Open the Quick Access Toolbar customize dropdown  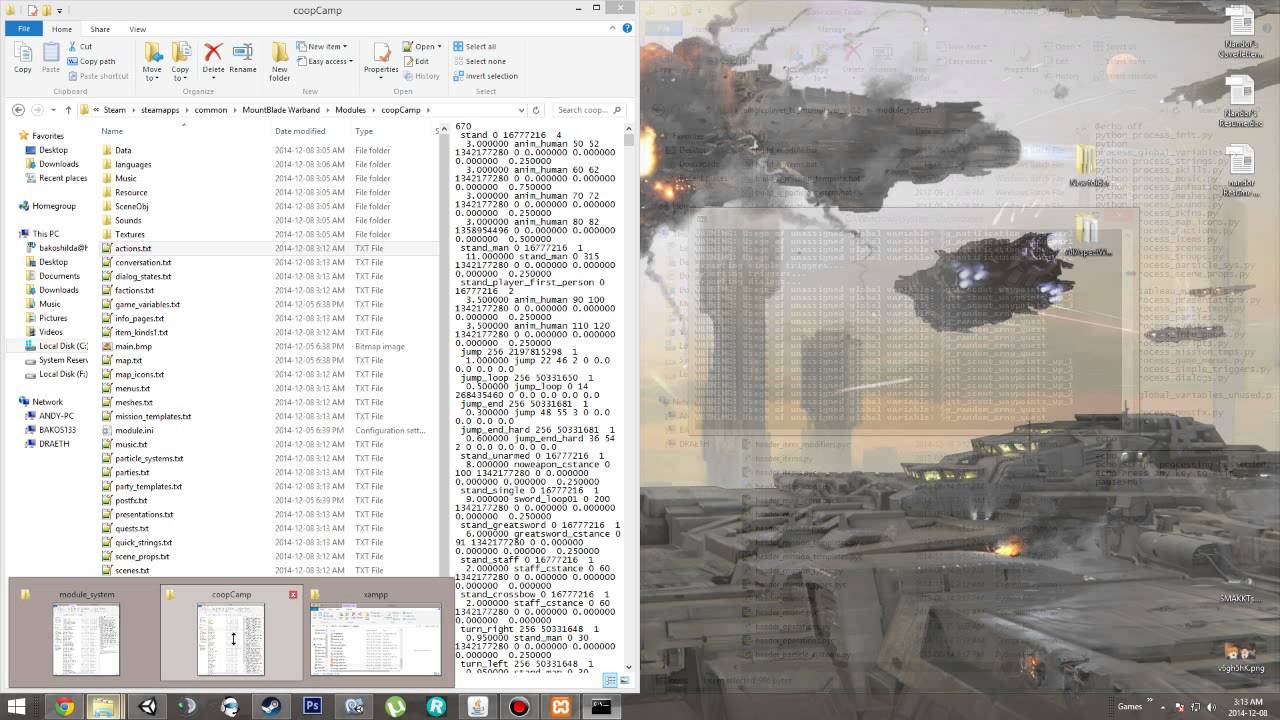(59, 10)
